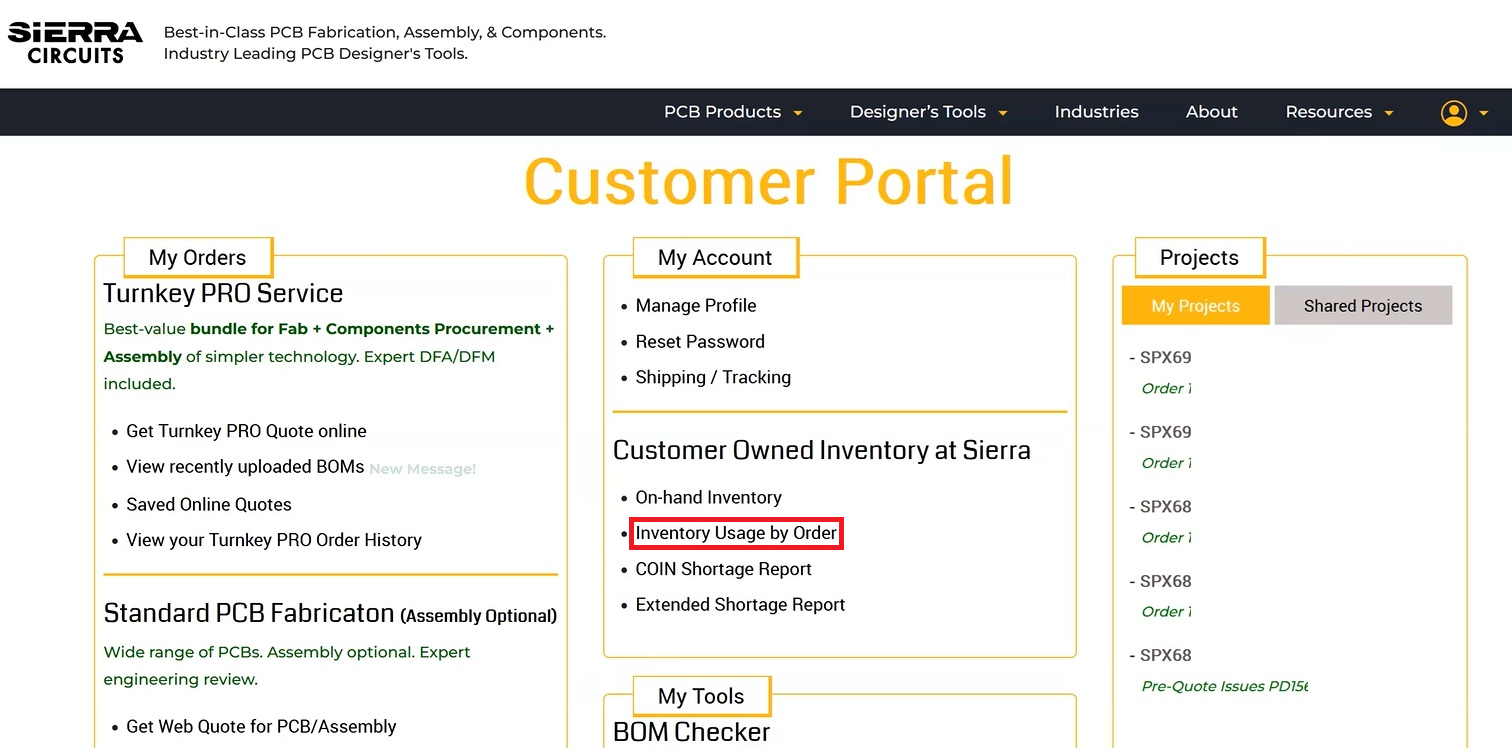
Task: Click the BOM Checker heading
Action: pos(691,732)
